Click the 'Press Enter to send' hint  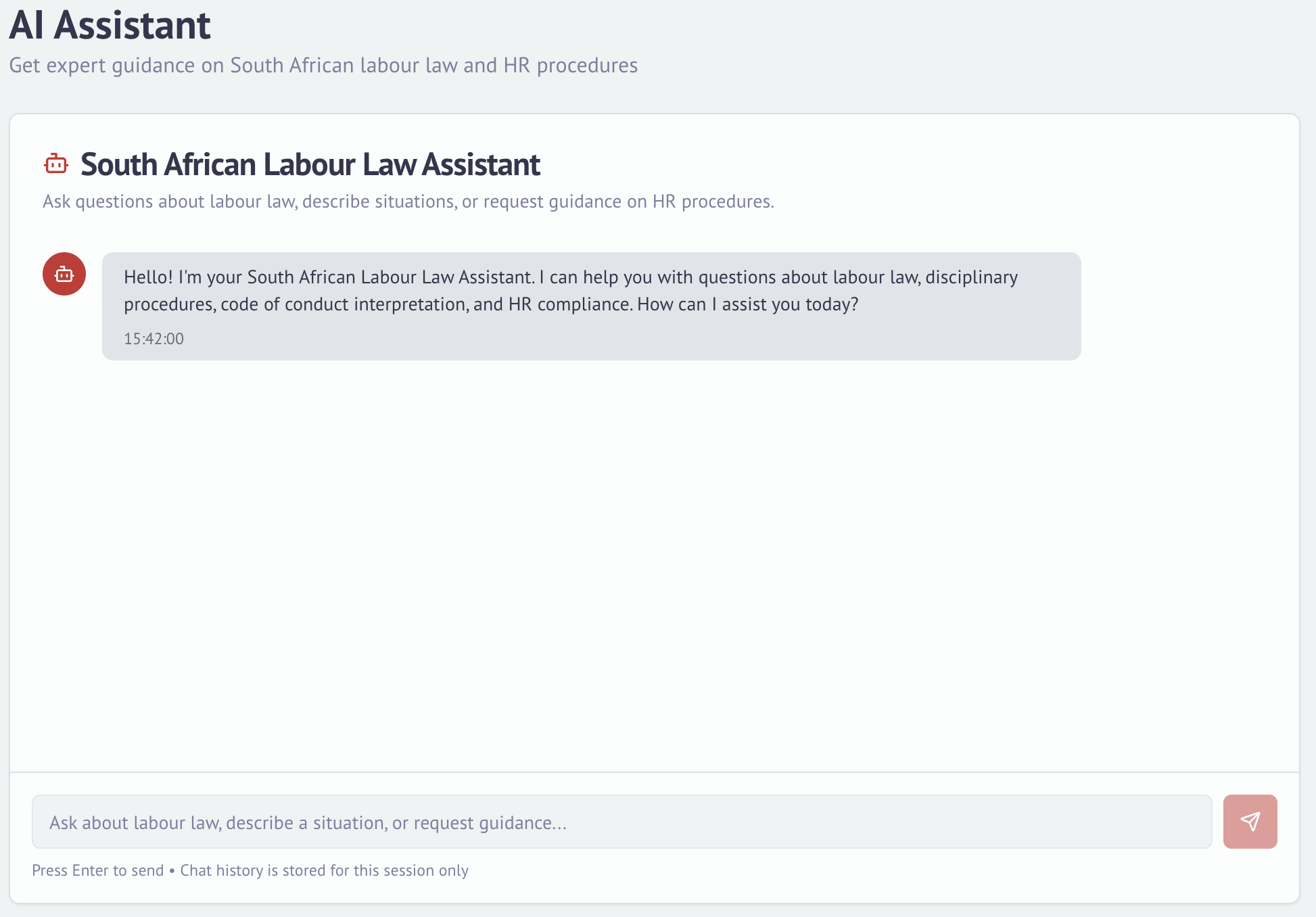tap(98, 870)
